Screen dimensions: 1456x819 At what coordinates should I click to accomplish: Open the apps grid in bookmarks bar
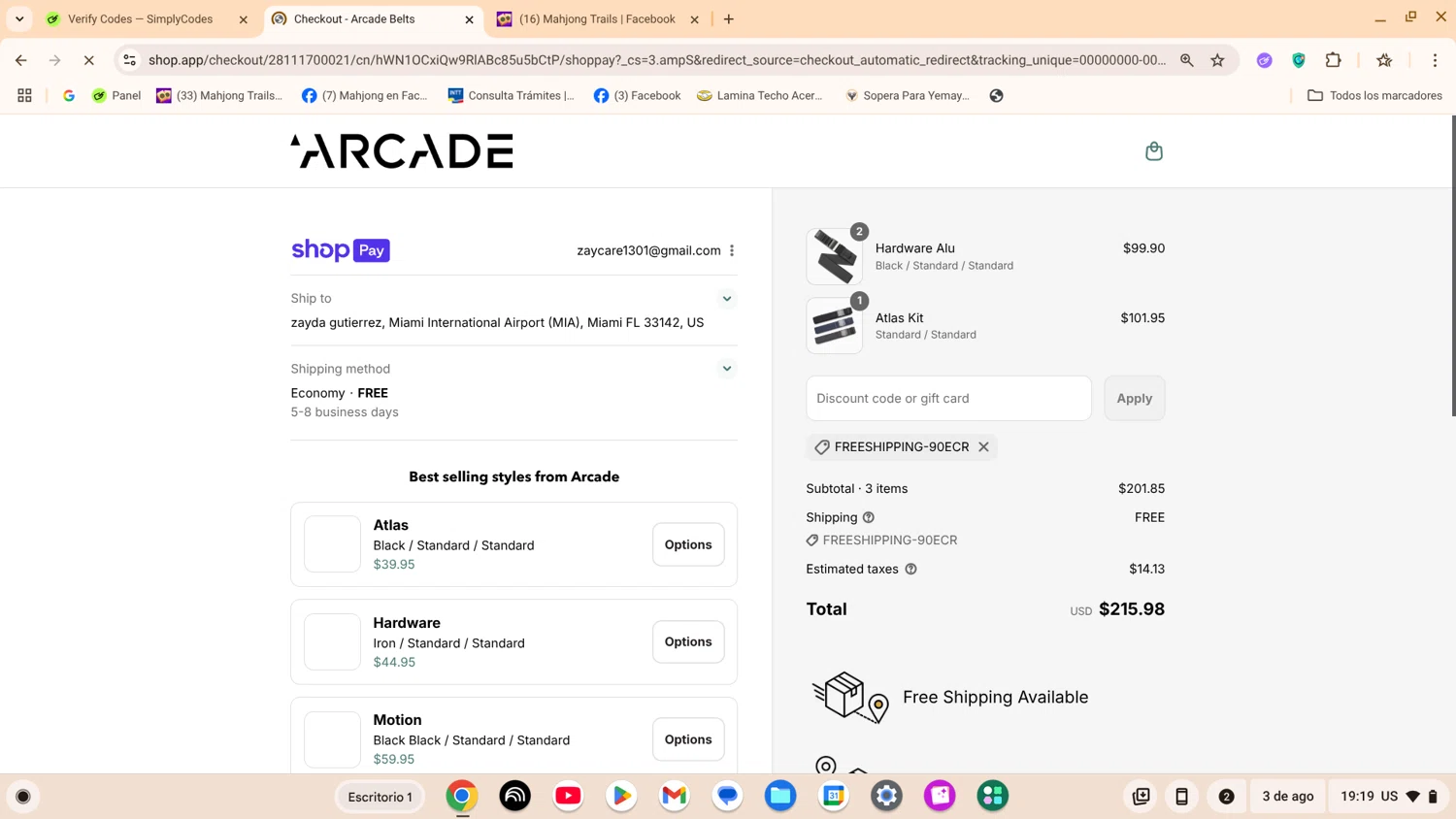24,96
